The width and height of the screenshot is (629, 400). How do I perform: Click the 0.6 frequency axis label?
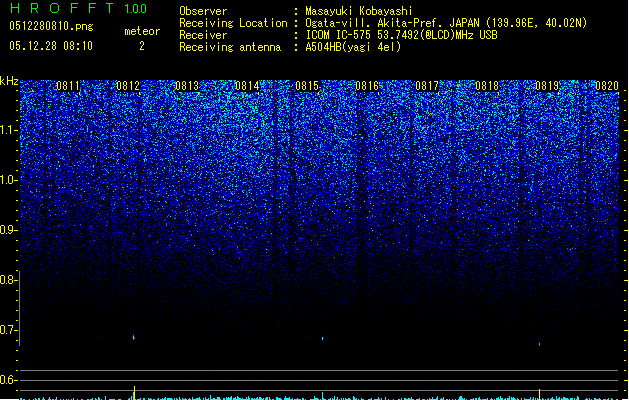tap(8, 380)
